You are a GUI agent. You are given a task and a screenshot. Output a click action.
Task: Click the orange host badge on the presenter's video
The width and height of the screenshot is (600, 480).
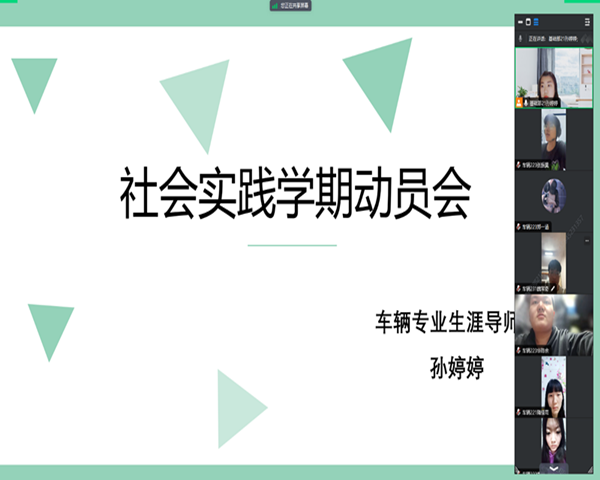click(x=520, y=101)
